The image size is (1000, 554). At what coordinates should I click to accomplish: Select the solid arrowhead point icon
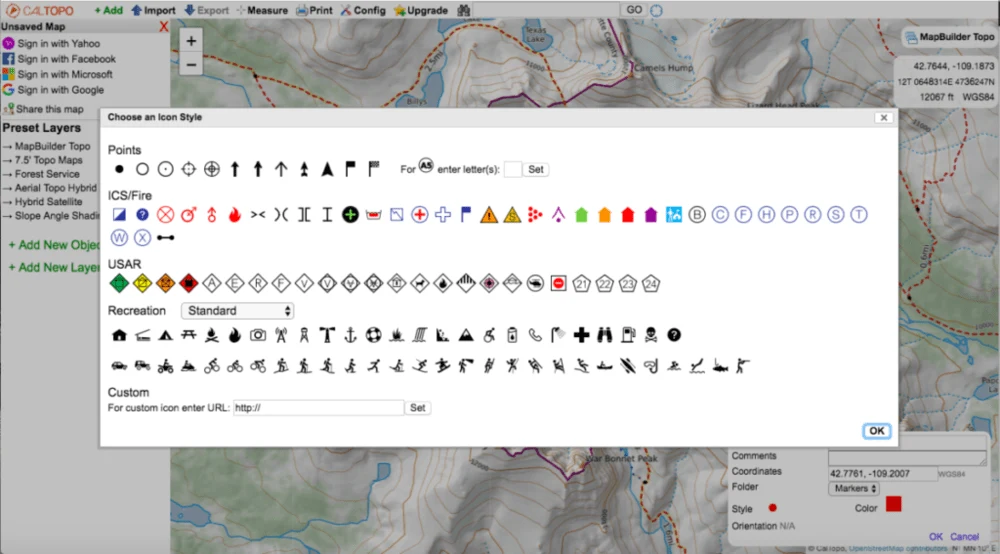(x=327, y=169)
